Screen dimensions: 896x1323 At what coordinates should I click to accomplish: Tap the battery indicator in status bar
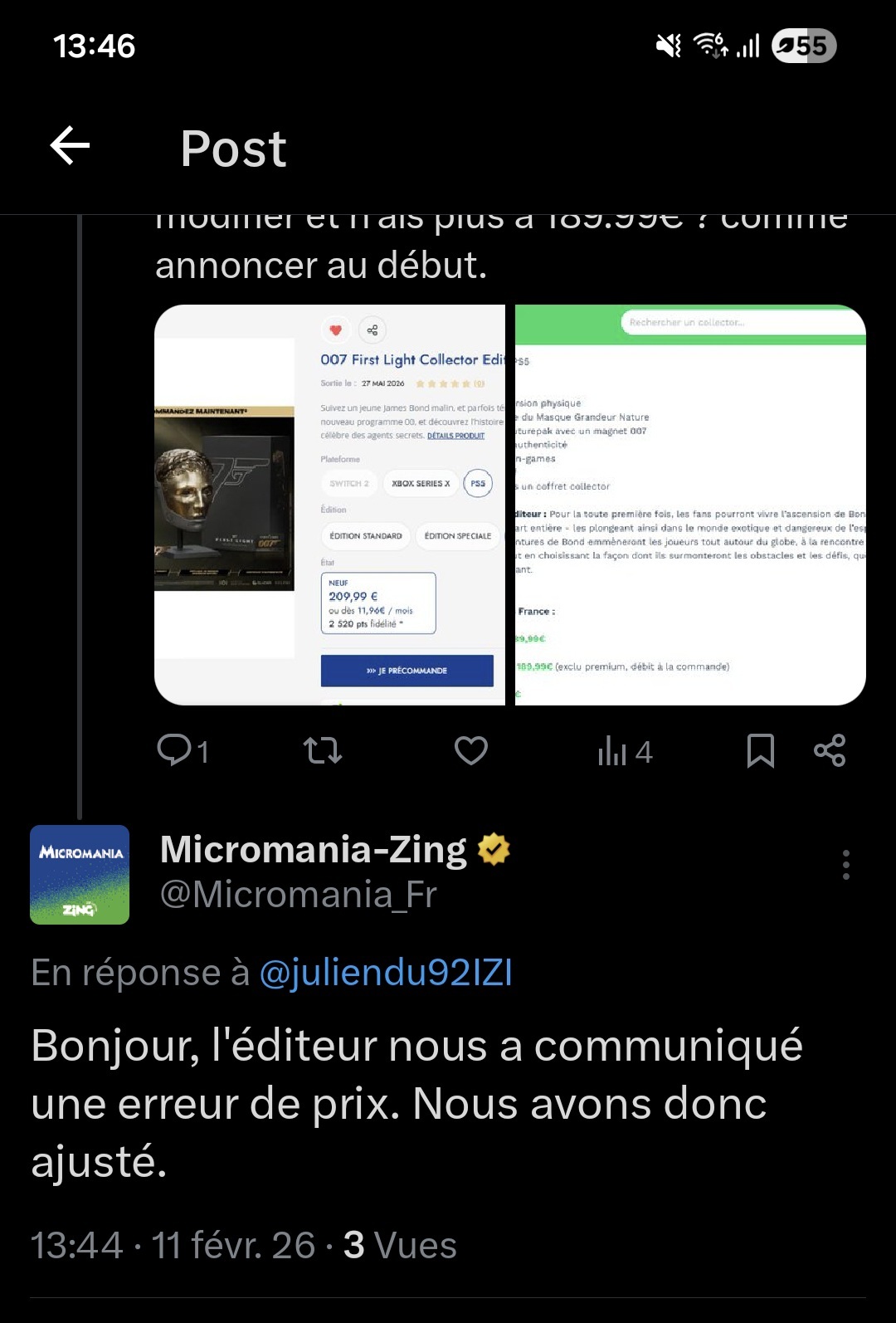(803, 46)
